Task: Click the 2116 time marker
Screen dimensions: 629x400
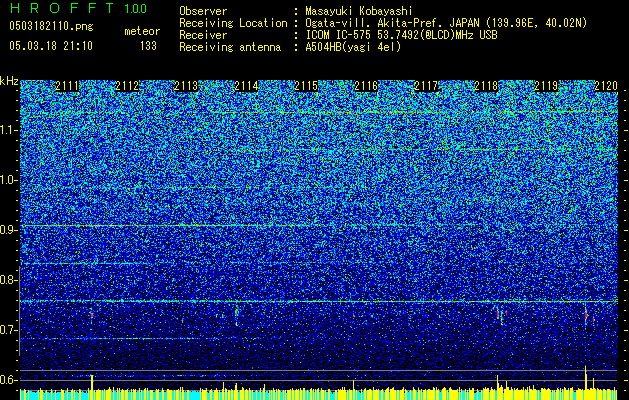Action: [x=366, y=86]
